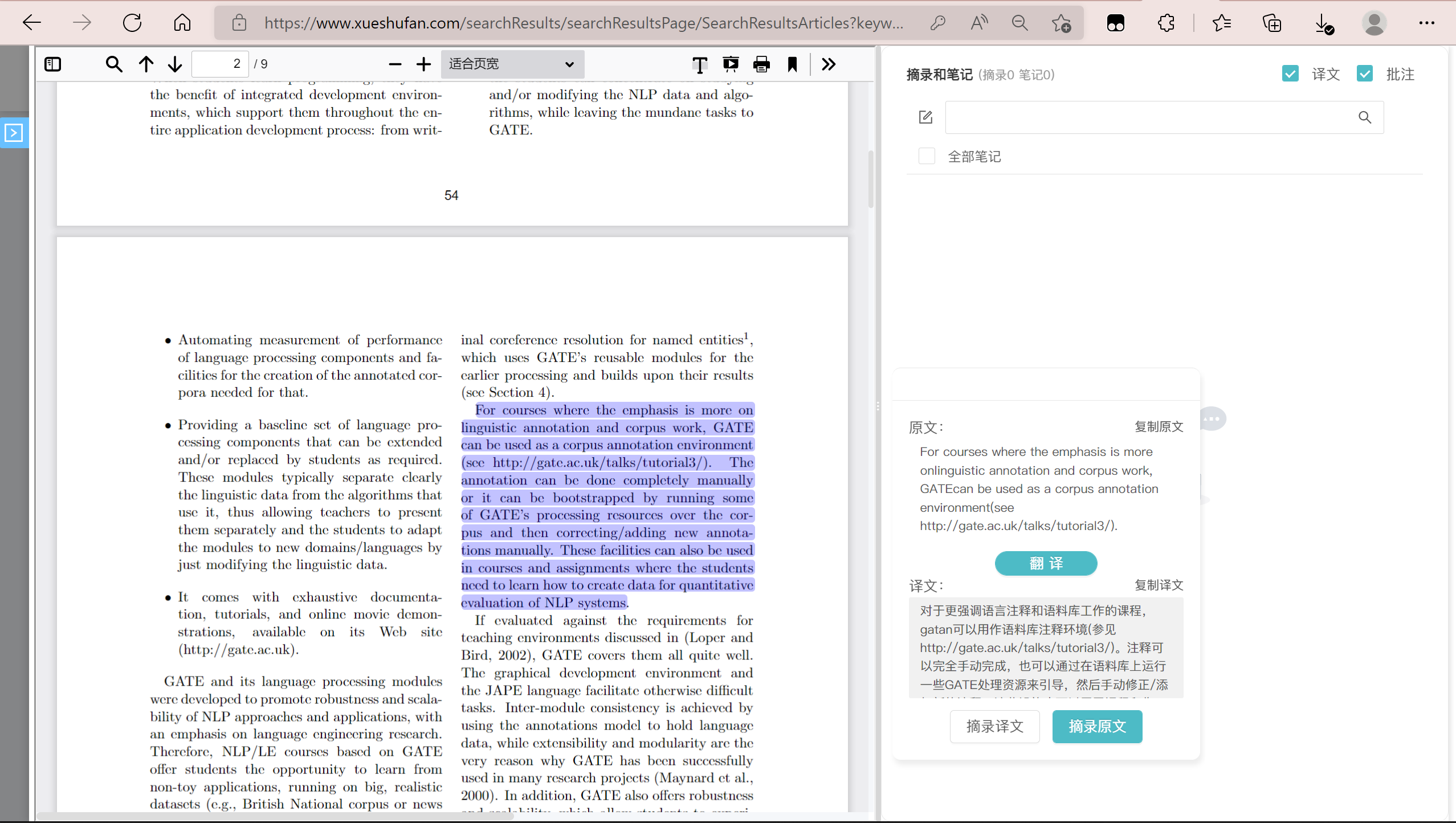
Task: View site security lock information
Action: pos(239,23)
